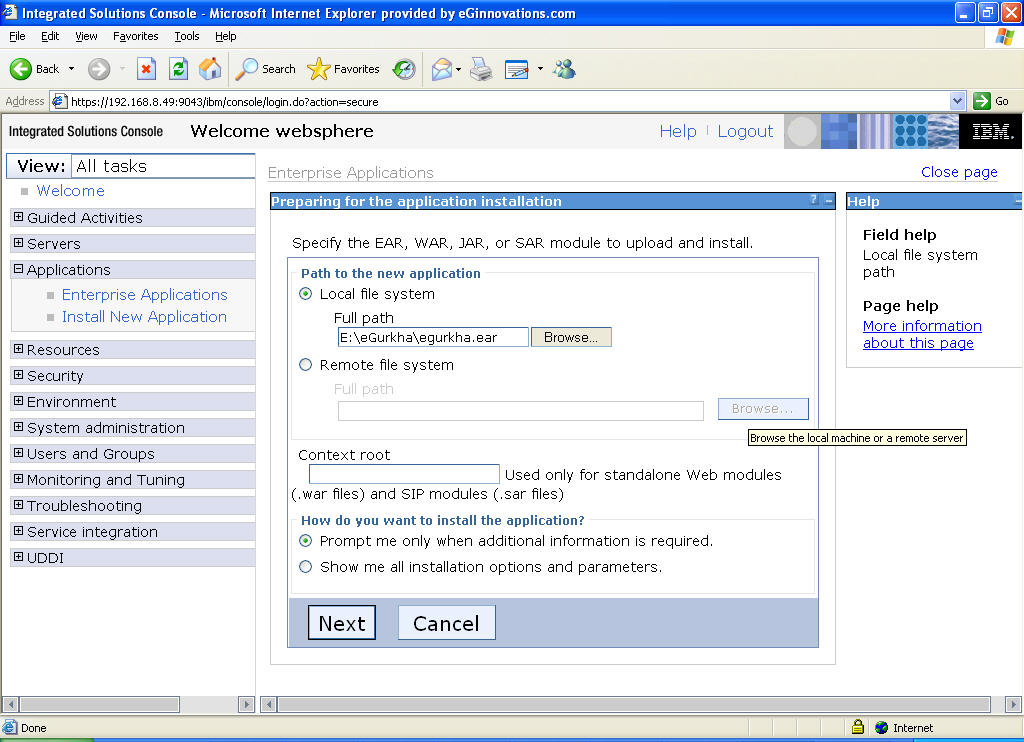
Task: Expand the System administration section
Action: 18,427
